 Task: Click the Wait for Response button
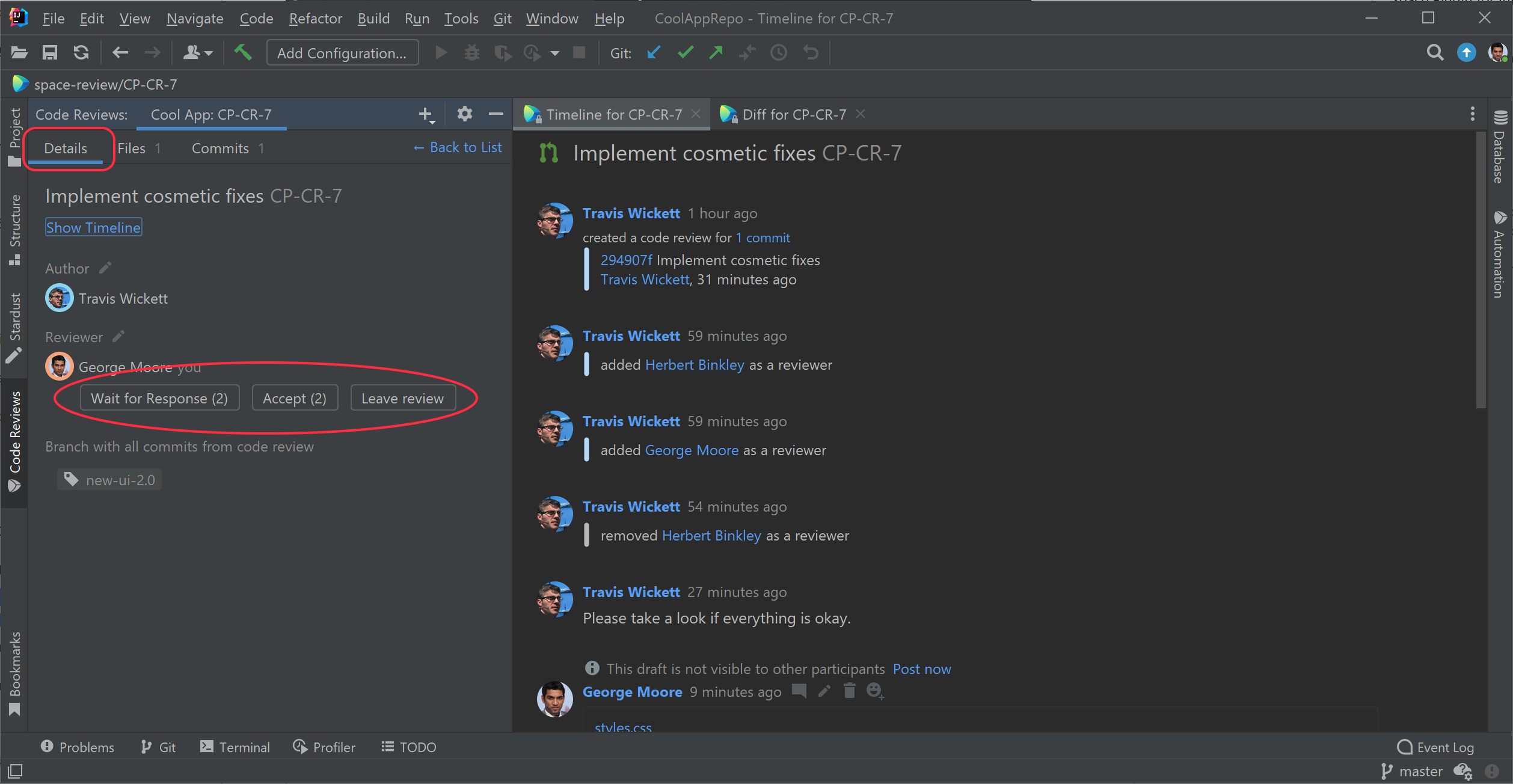[159, 397]
